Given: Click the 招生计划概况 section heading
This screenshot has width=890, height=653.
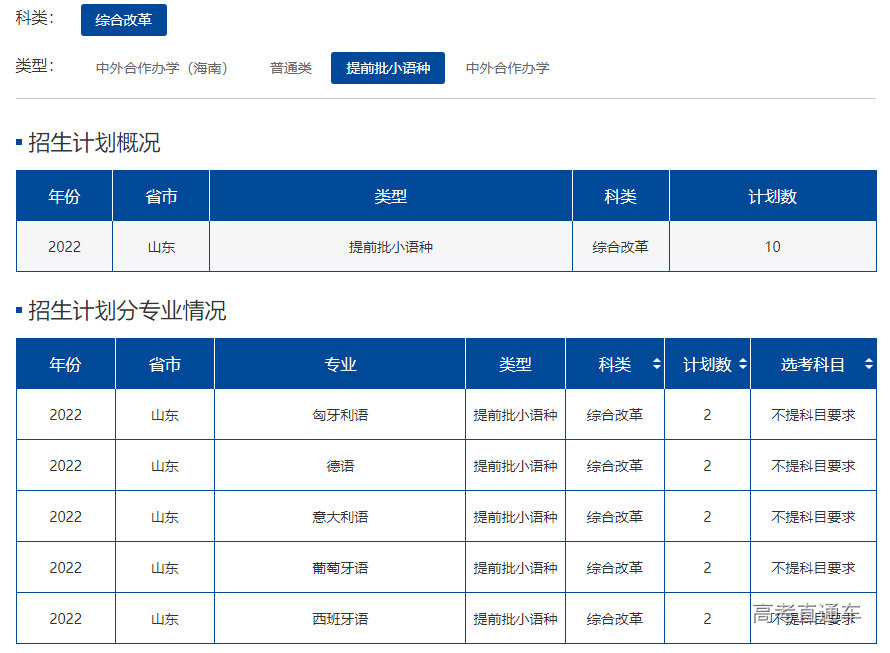Looking at the screenshot, I should point(94,143).
